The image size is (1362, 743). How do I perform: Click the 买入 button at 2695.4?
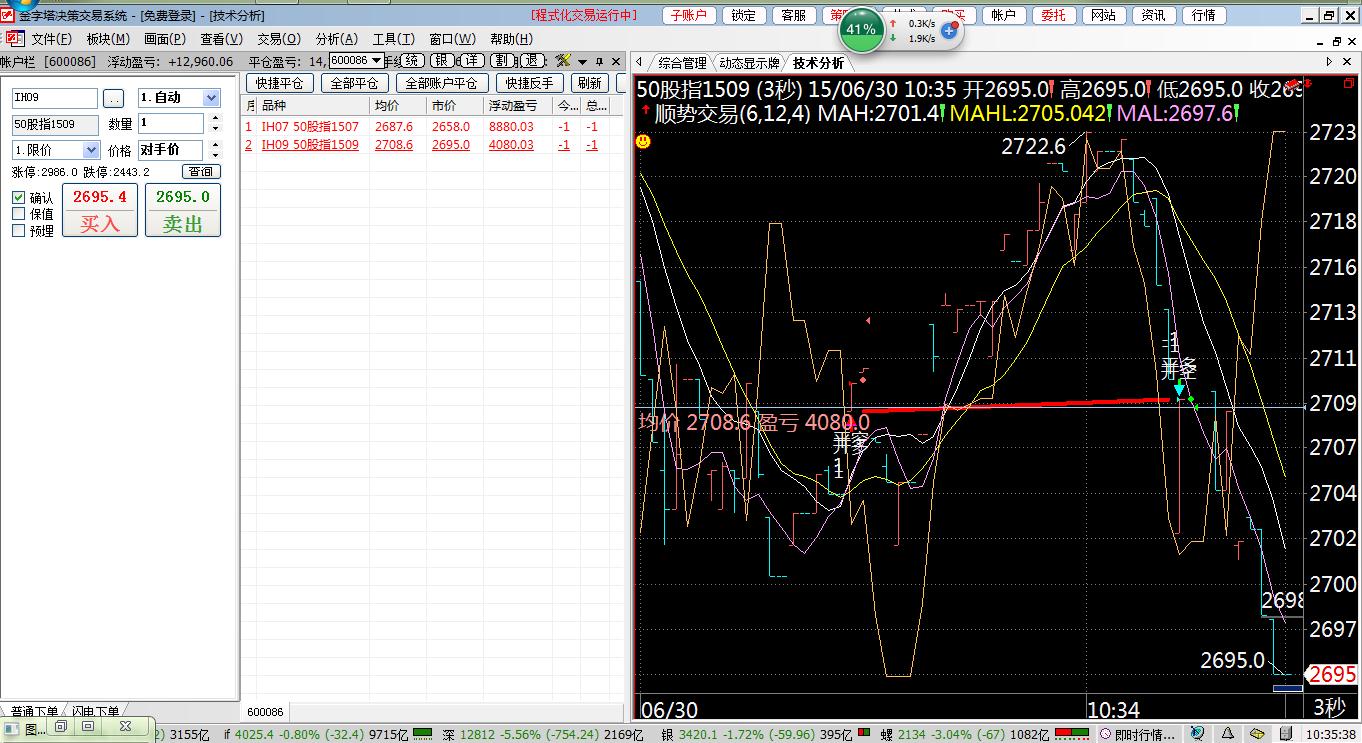[x=100, y=210]
